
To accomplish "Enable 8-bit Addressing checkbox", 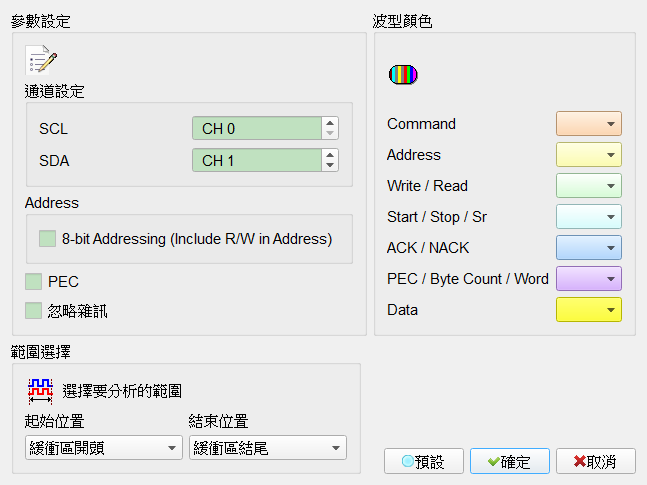I will pyautogui.click(x=47, y=239).
